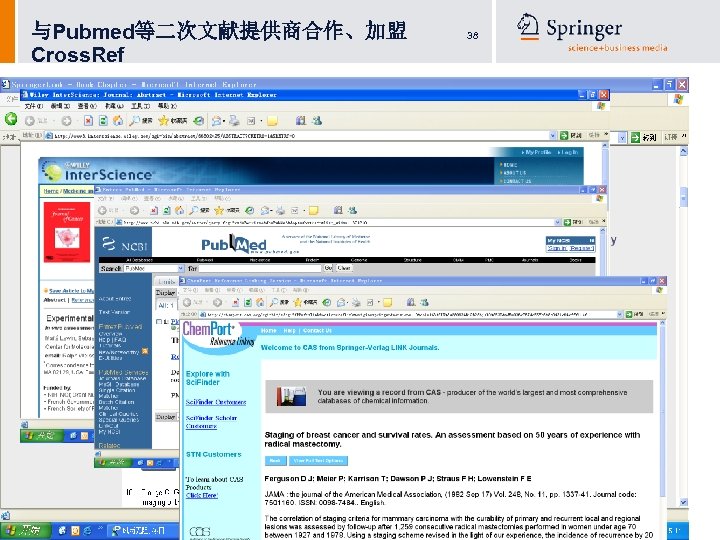
Task: Open address bar dropdown in PubMed window
Action: (x=557, y=222)
